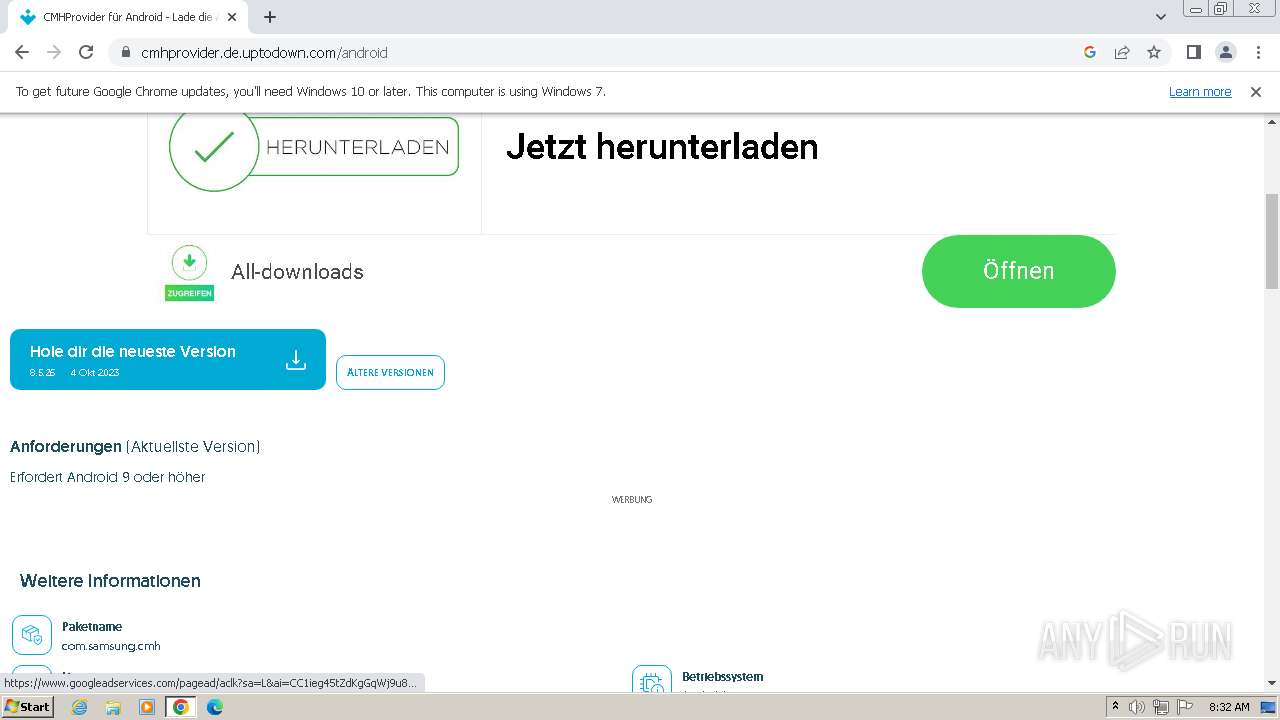Click the WERBUNG label
The image size is (1280, 720).
632,499
